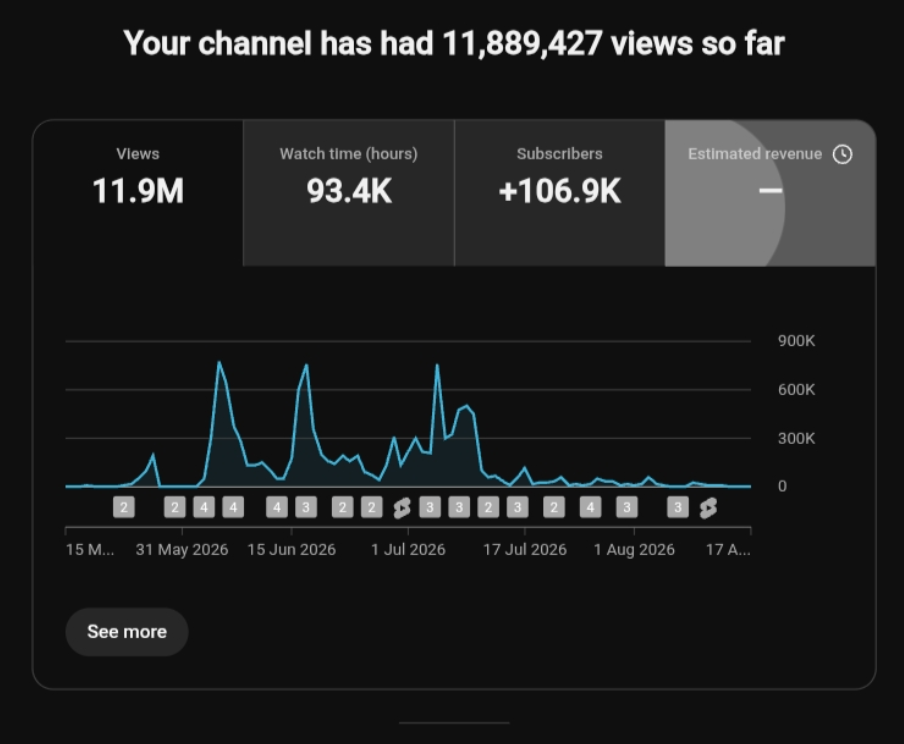Click the 900K gridline label
This screenshot has height=744, width=904.
796,341
